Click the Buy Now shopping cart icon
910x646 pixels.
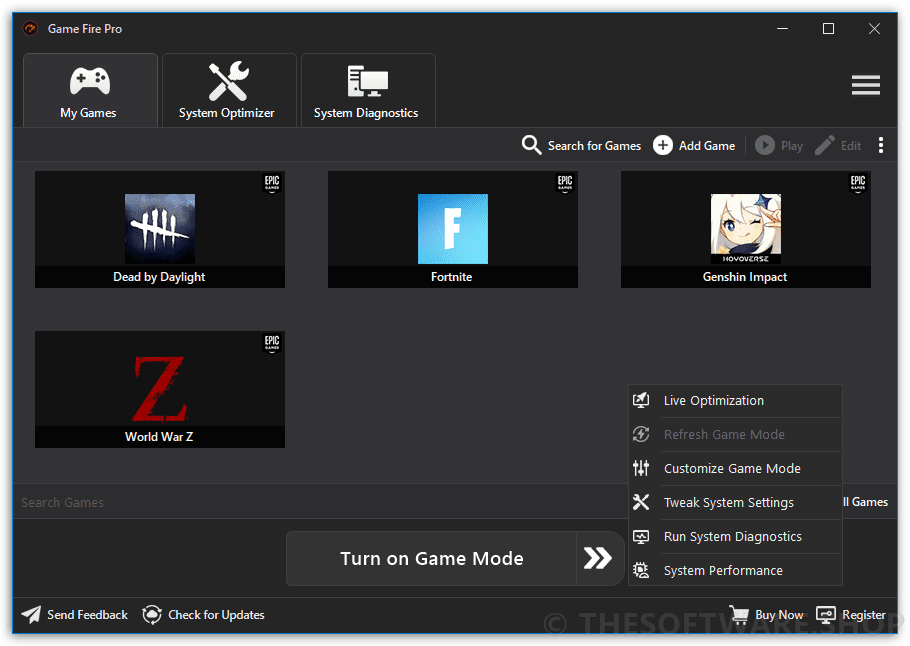739,614
